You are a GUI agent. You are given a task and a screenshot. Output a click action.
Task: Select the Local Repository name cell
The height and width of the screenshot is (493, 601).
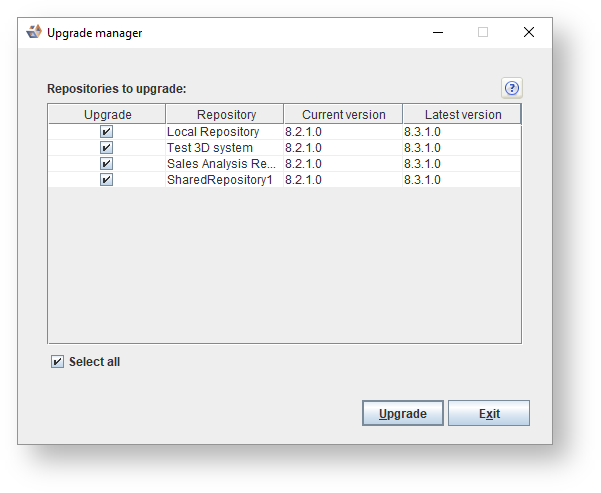click(x=213, y=132)
